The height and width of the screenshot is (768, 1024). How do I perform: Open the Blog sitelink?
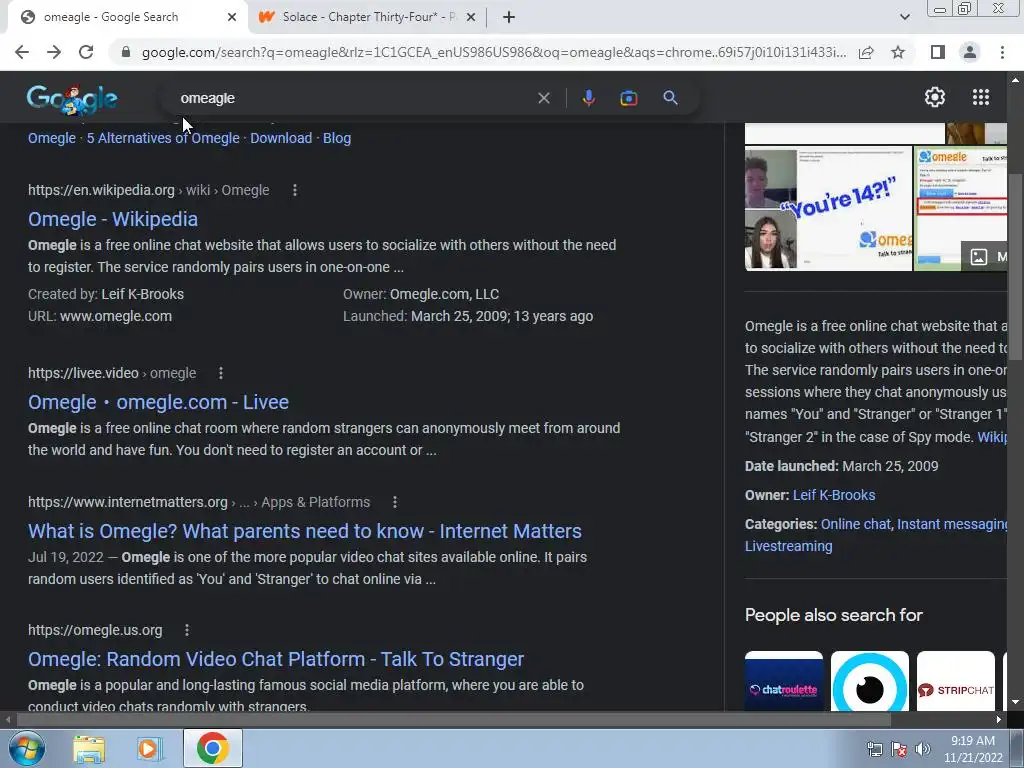pyautogui.click(x=337, y=138)
